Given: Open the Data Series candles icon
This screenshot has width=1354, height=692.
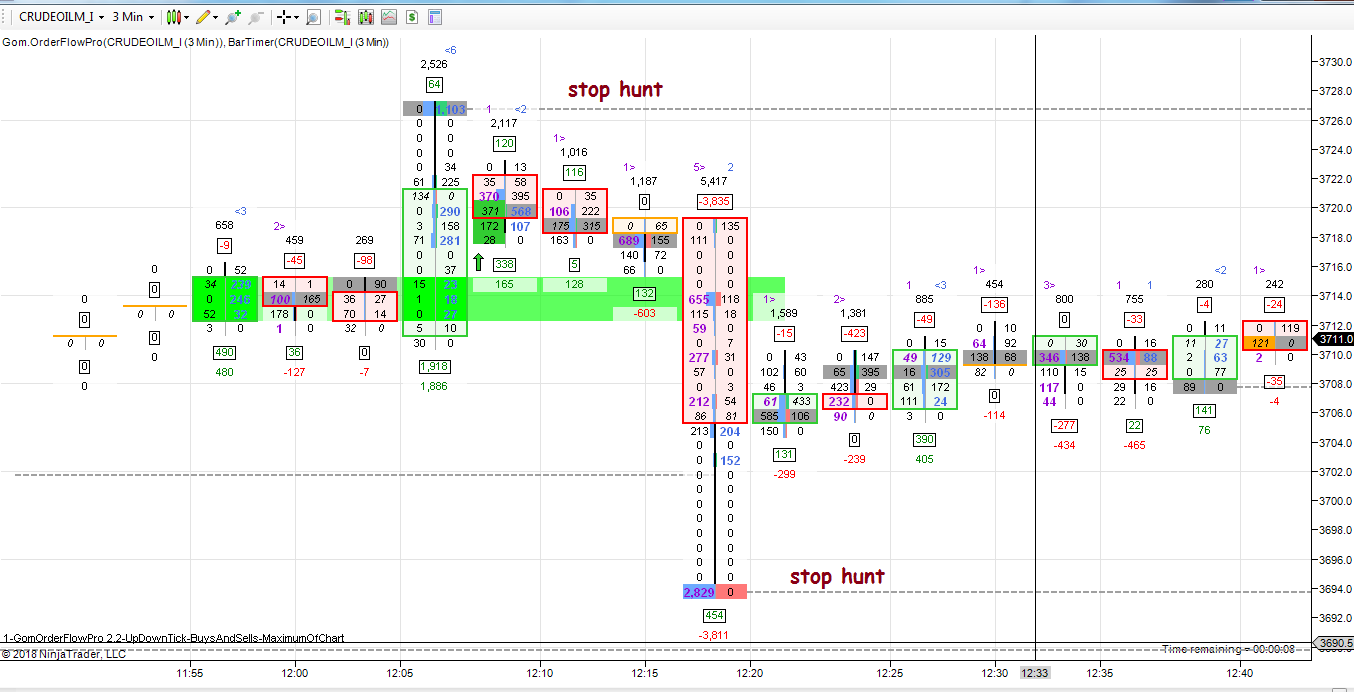Looking at the screenshot, I should click(365, 17).
